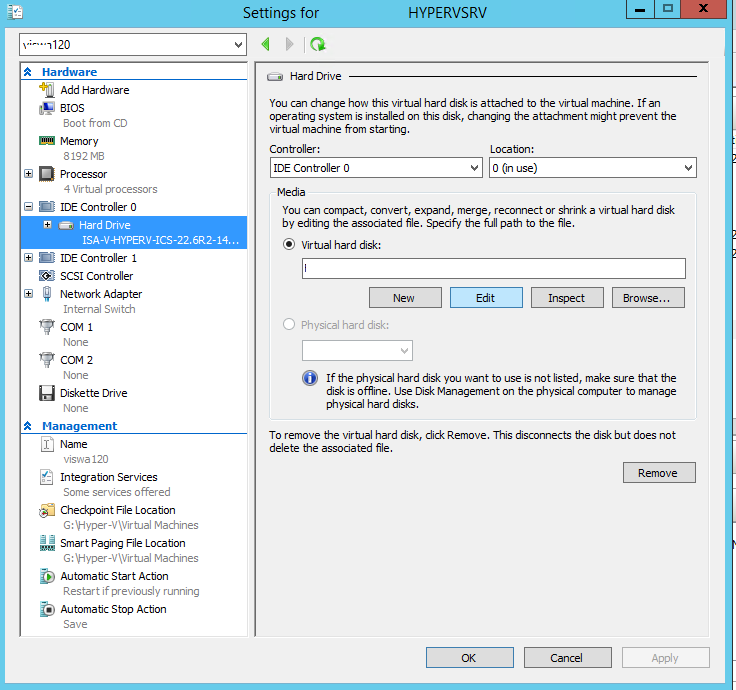Select the Memory chip icon
The height and width of the screenshot is (690, 736).
[x=46, y=141]
